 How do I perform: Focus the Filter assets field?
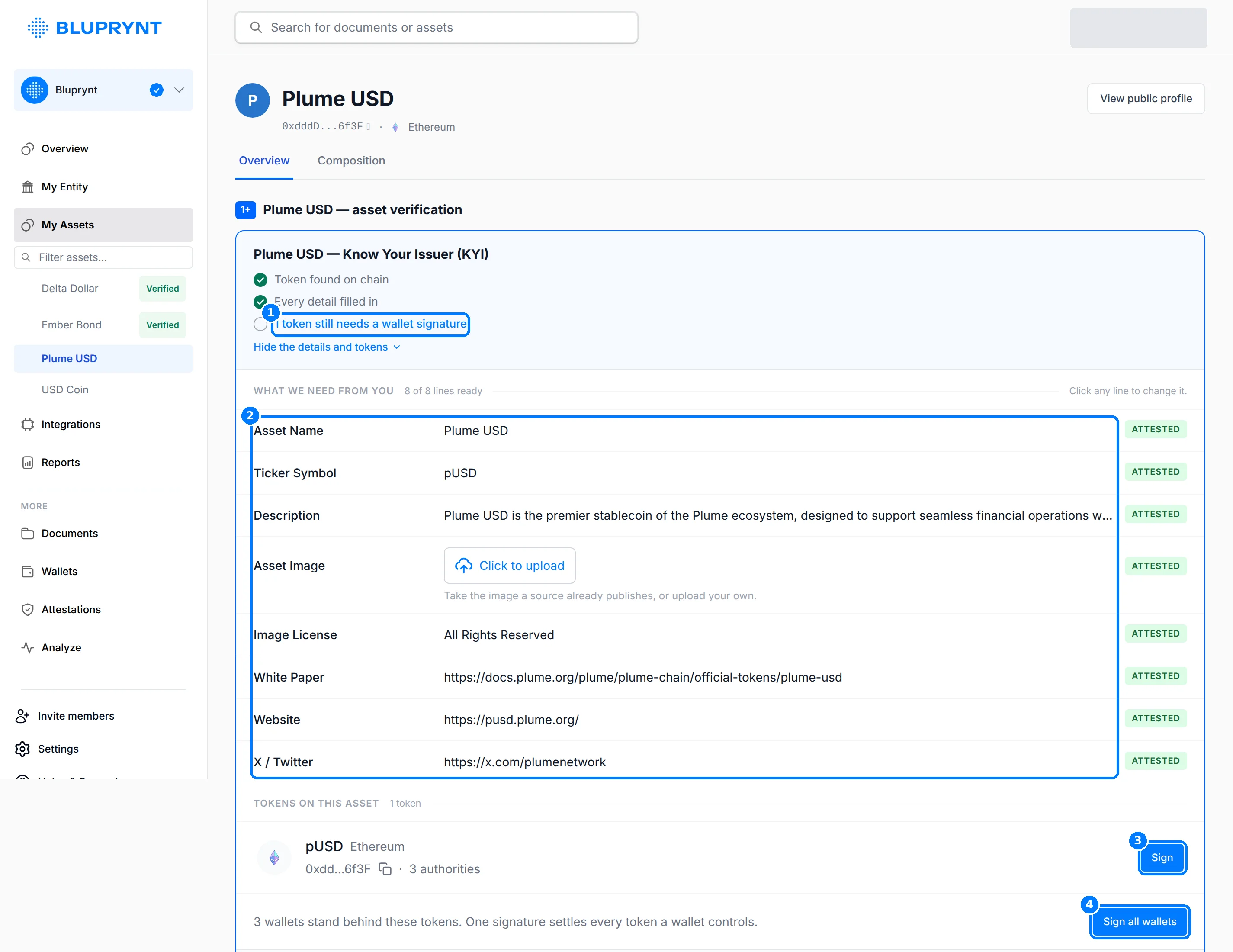click(103, 257)
